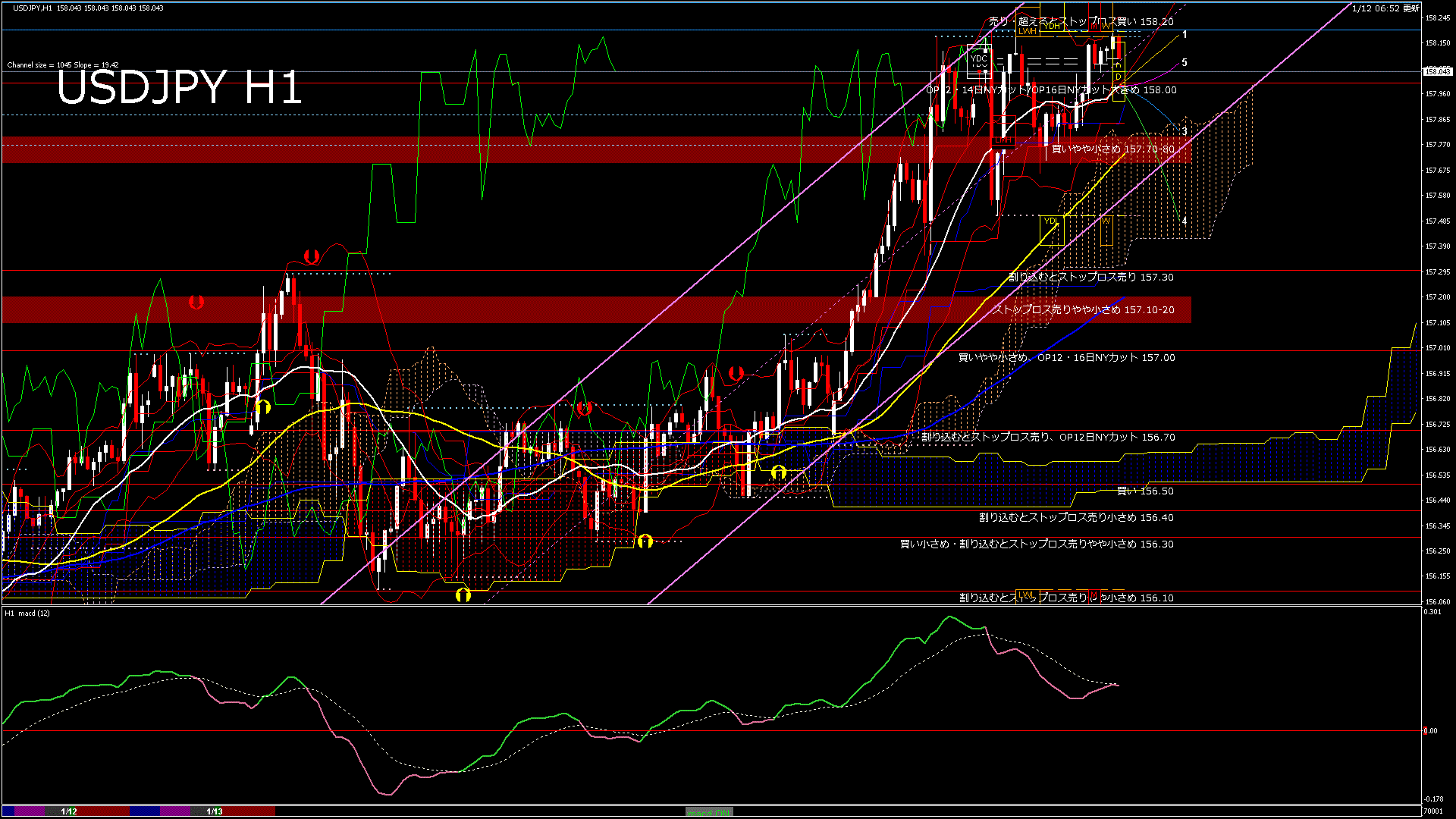Click the 157.70-80 buy zone label
Screen dimensions: 1456x819
tap(1112, 149)
